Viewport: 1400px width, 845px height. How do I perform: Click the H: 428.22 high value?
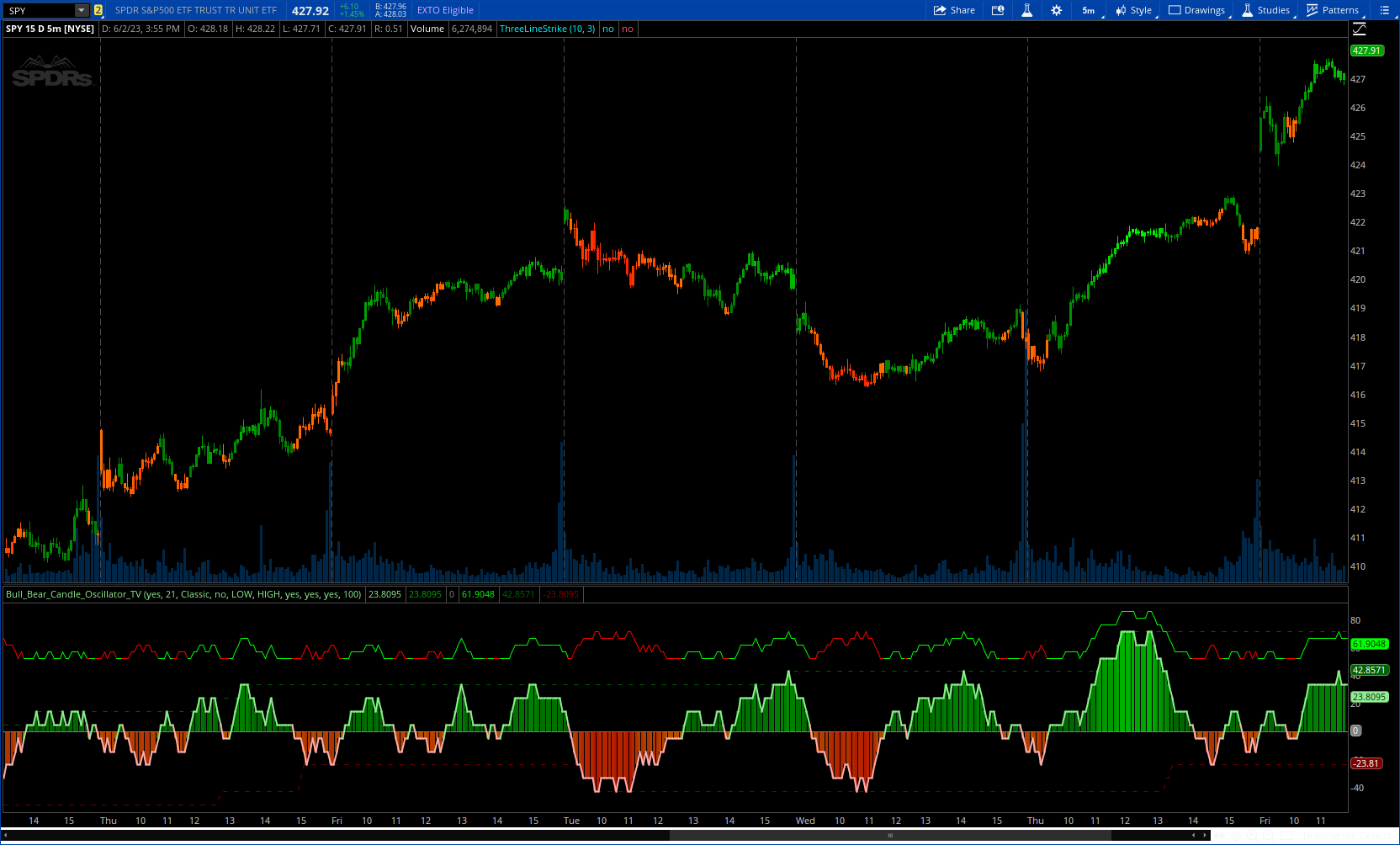[x=255, y=29]
